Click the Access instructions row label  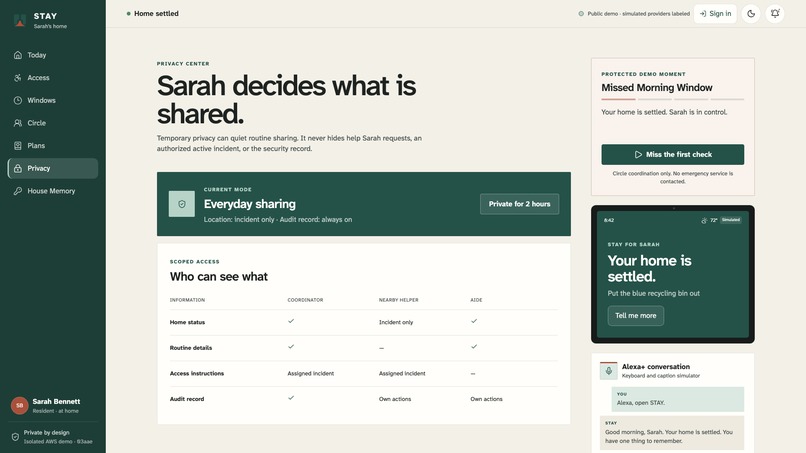pos(197,373)
